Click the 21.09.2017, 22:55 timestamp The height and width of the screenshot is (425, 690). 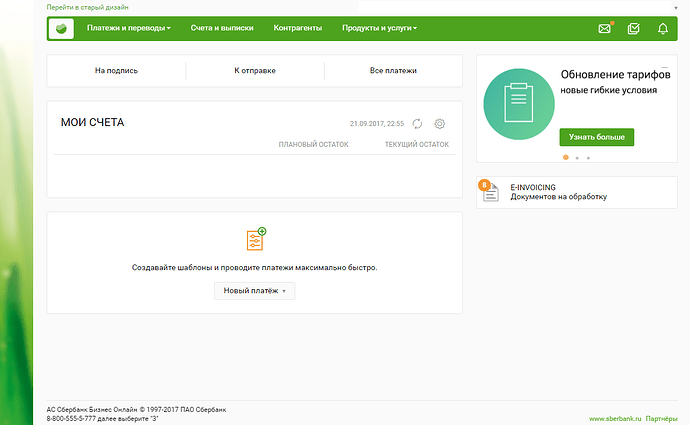pyautogui.click(x=377, y=124)
